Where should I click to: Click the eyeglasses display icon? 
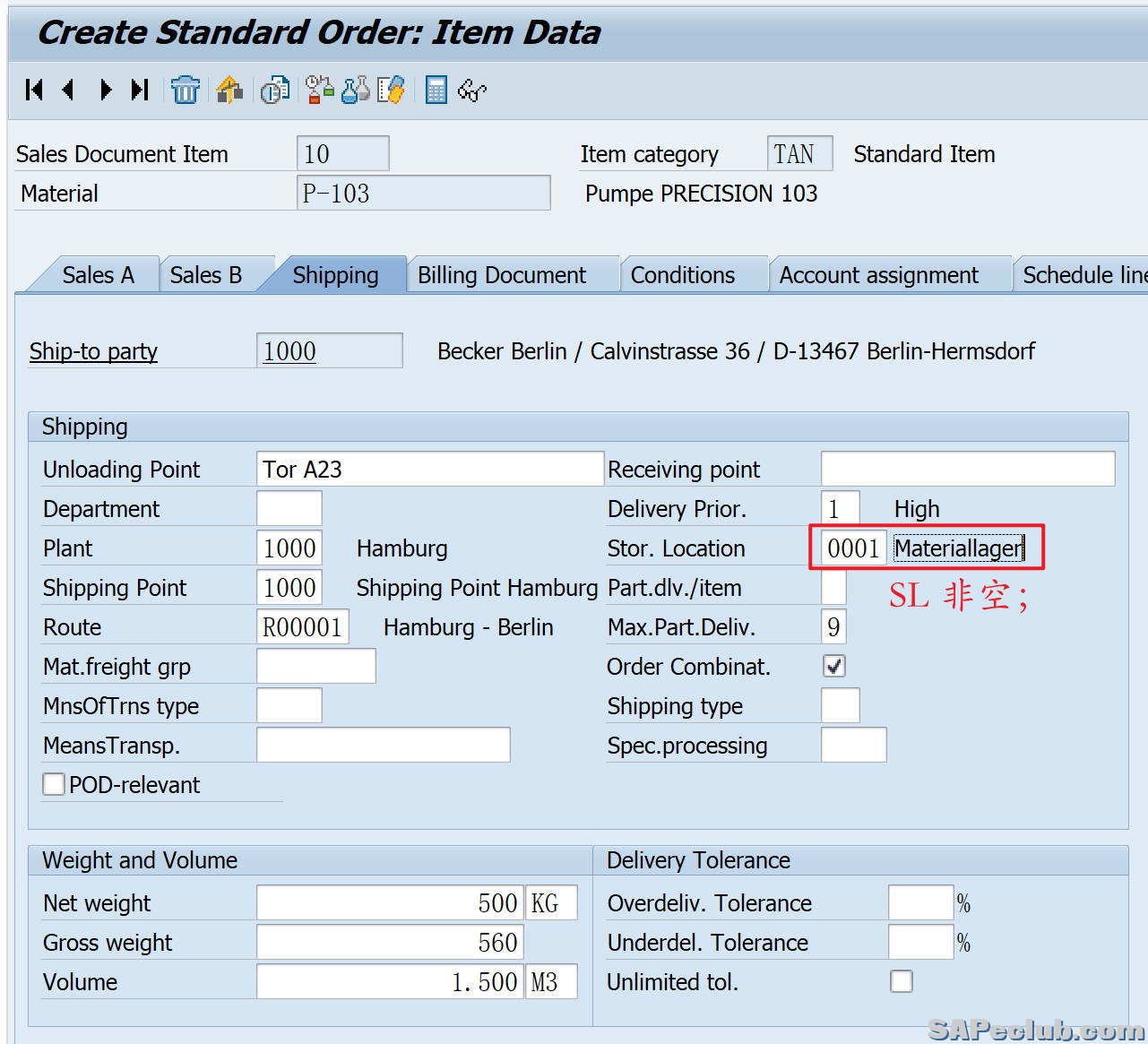click(471, 90)
